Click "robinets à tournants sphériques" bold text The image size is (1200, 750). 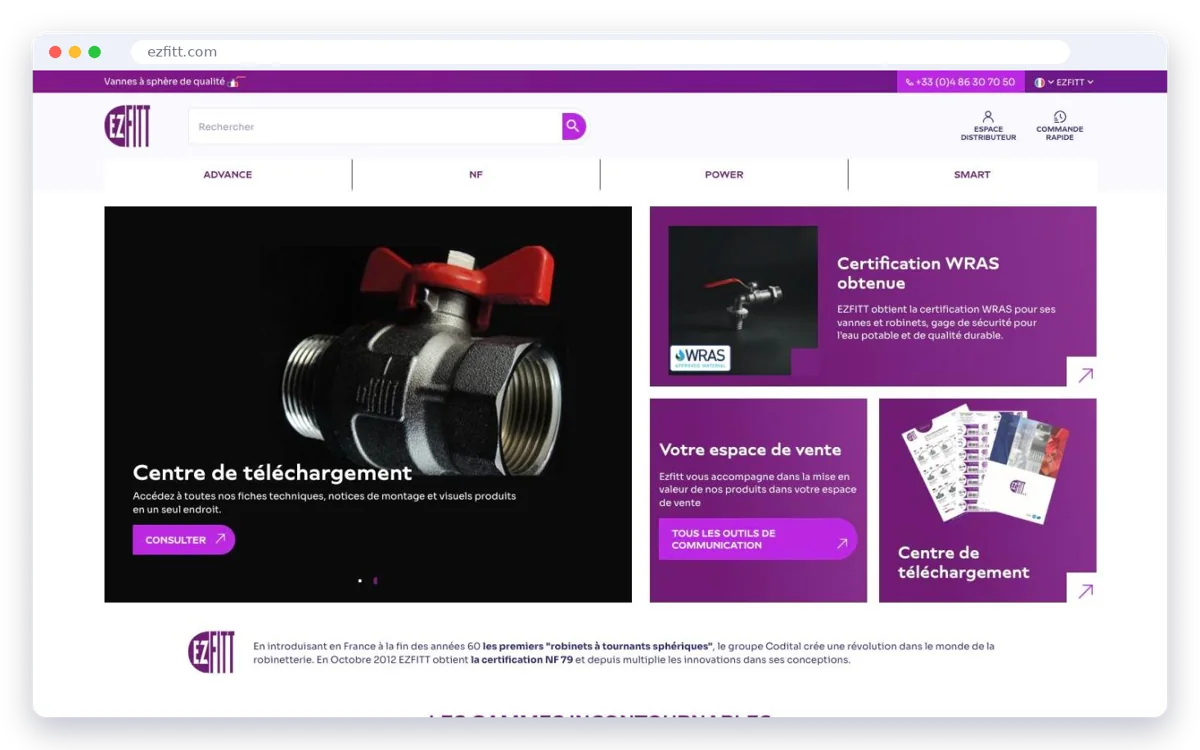point(598,646)
